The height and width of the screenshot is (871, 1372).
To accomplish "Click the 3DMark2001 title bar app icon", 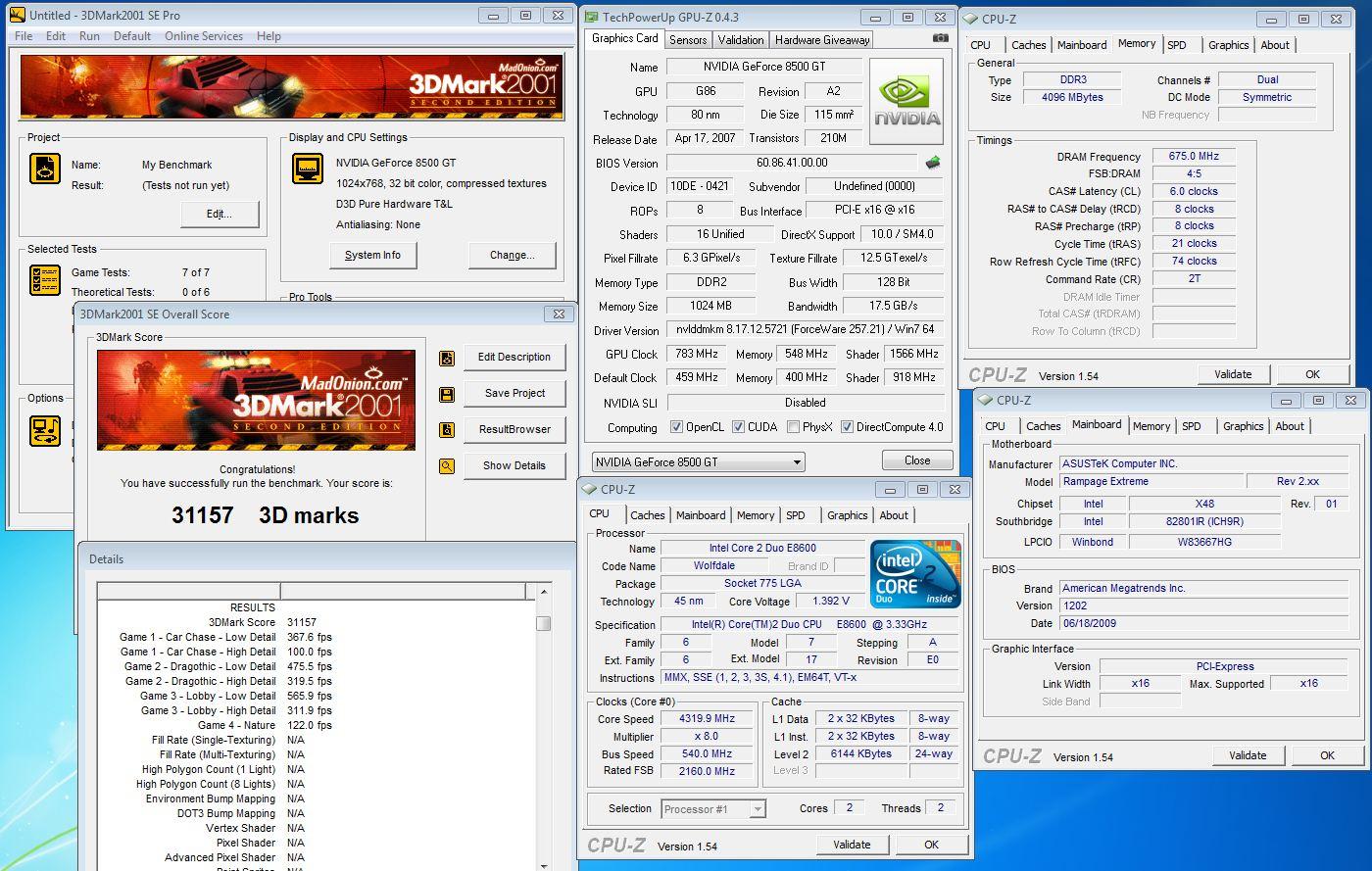I will coord(17,16).
